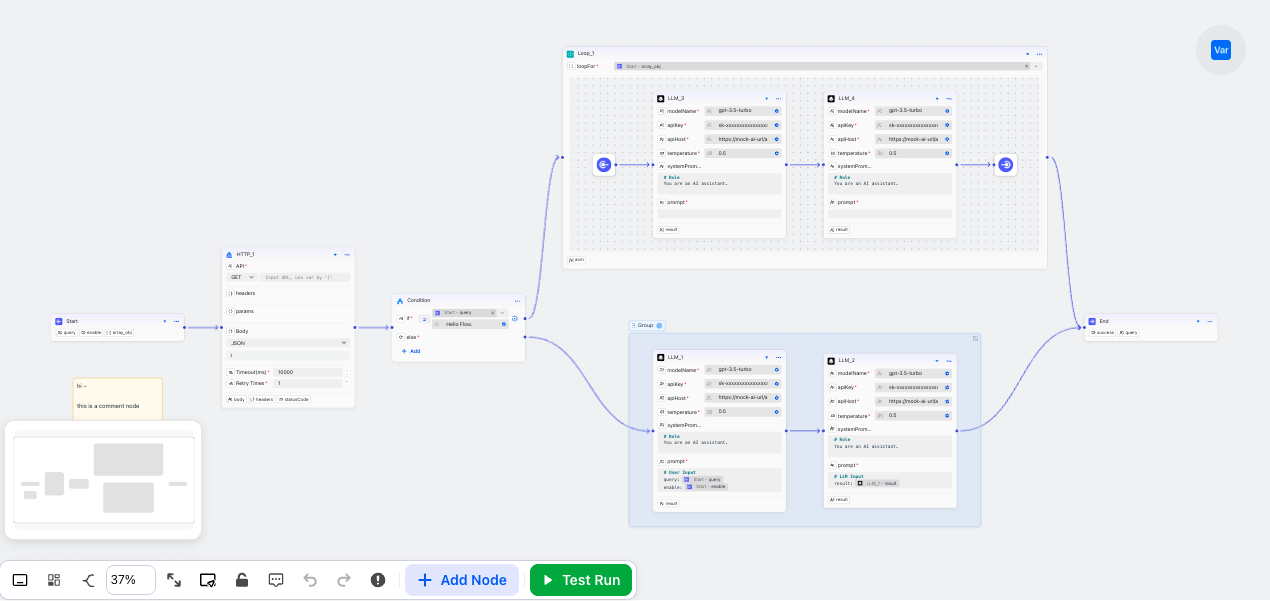Open the three-dot menu on Condition node

click(517, 300)
